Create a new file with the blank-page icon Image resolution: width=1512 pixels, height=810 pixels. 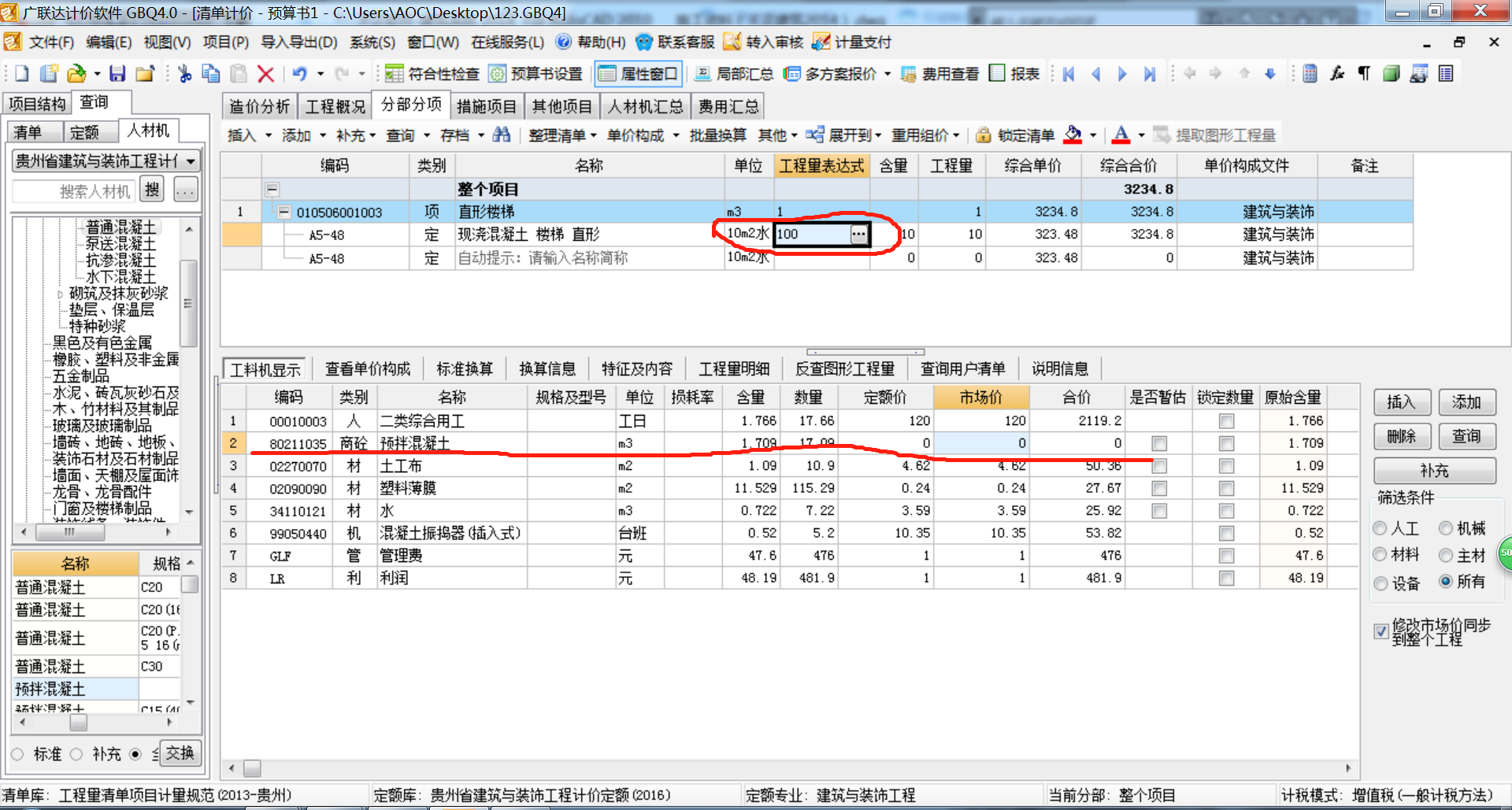tap(21, 74)
